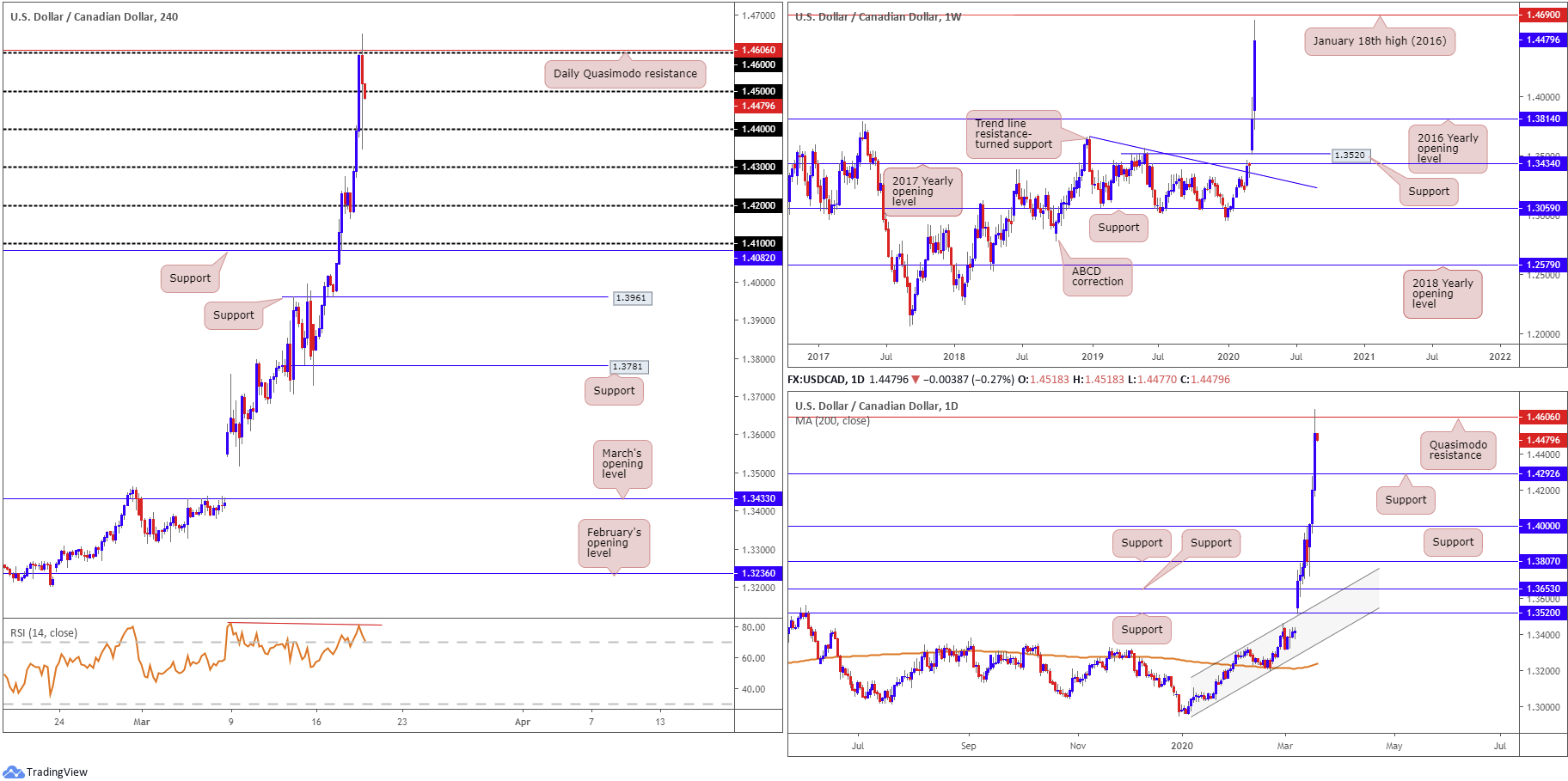Click the 1.44000 black price label

tap(758, 129)
